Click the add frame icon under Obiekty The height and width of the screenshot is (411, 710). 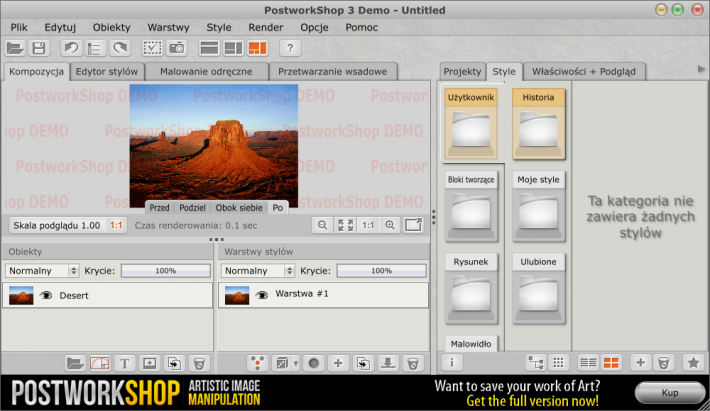tap(149, 363)
